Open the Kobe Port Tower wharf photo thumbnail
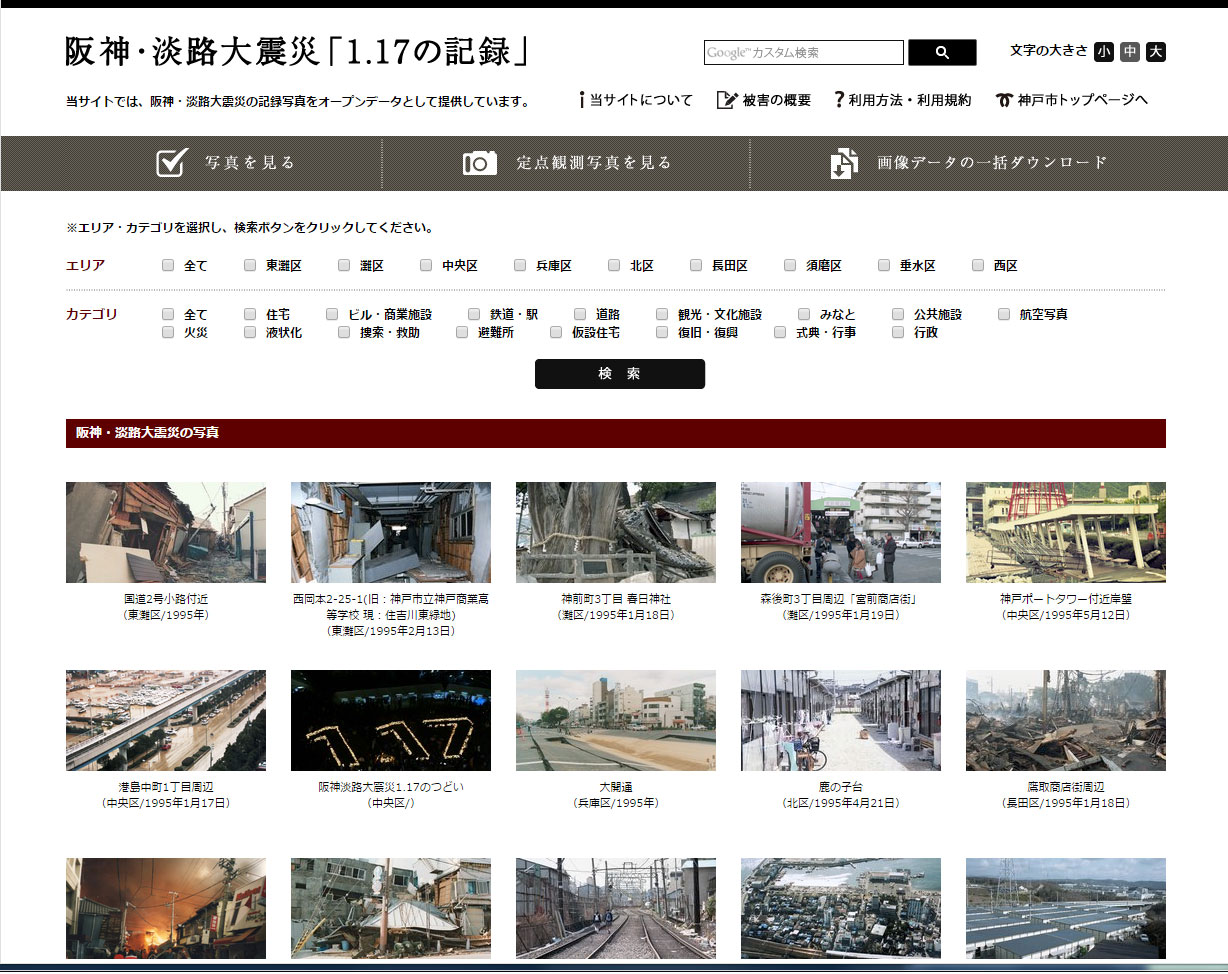The height and width of the screenshot is (974, 1228). tap(1066, 533)
